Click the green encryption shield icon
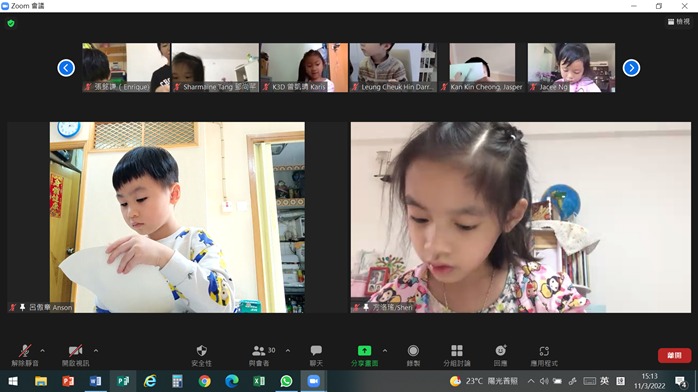This screenshot has height=392, width=698. point(11,23)
